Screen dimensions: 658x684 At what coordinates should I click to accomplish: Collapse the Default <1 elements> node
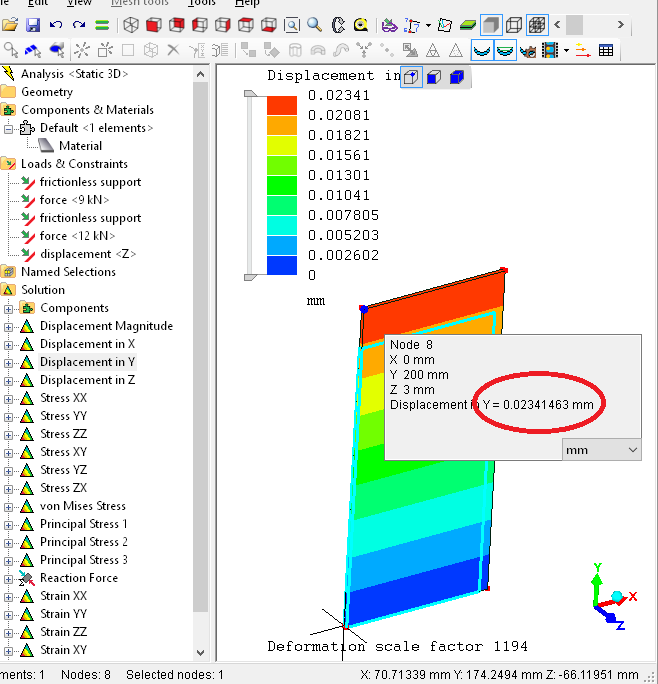pos(8,129)
